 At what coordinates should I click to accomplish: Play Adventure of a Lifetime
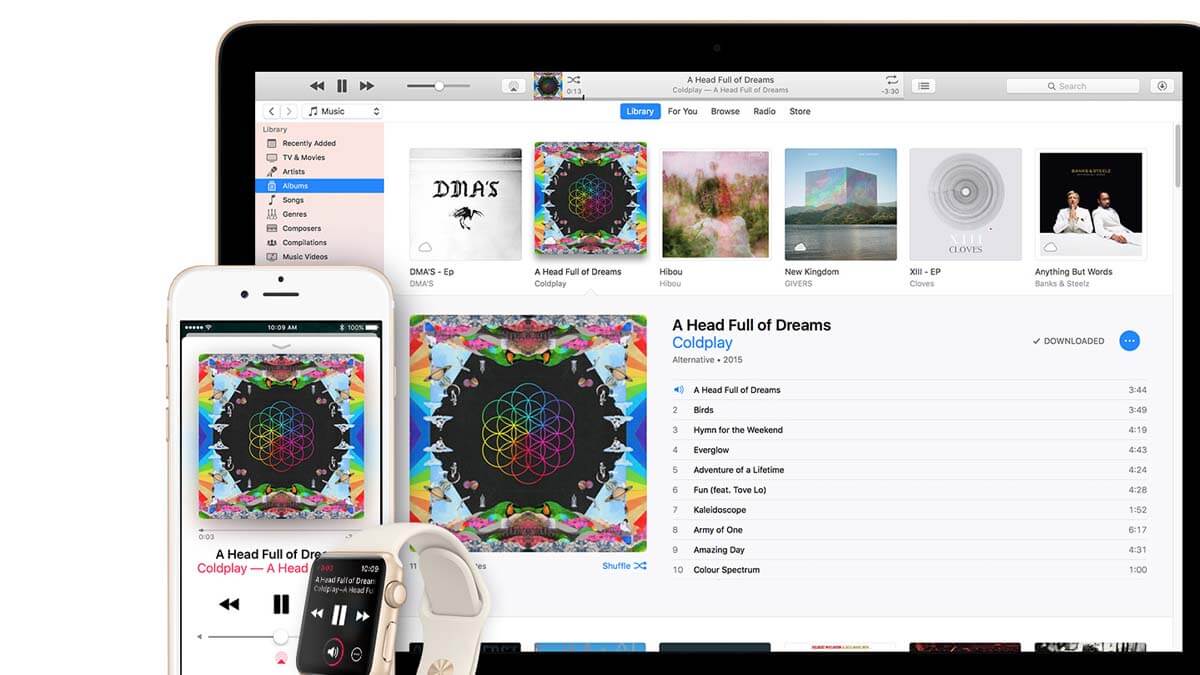coord(909,470)
